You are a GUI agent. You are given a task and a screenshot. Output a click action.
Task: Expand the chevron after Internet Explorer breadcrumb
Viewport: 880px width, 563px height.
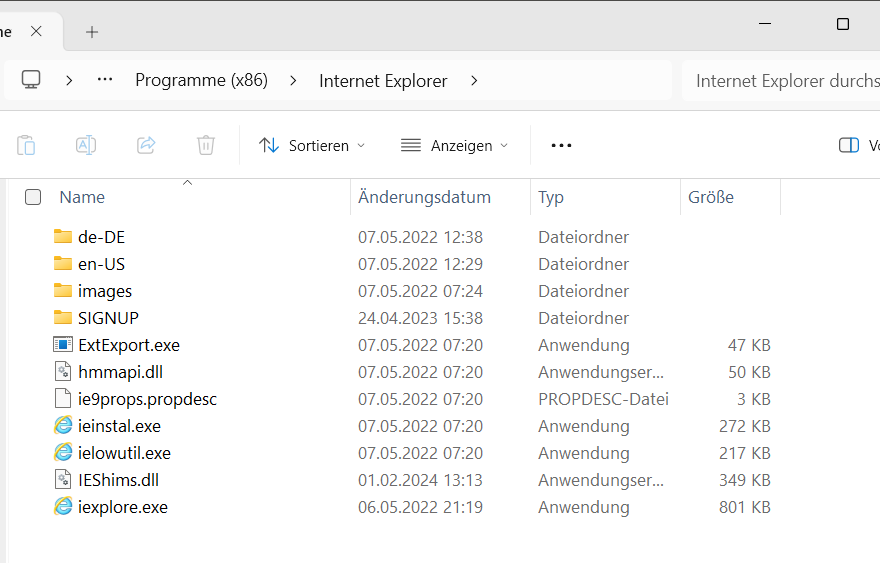pos(474,80)
